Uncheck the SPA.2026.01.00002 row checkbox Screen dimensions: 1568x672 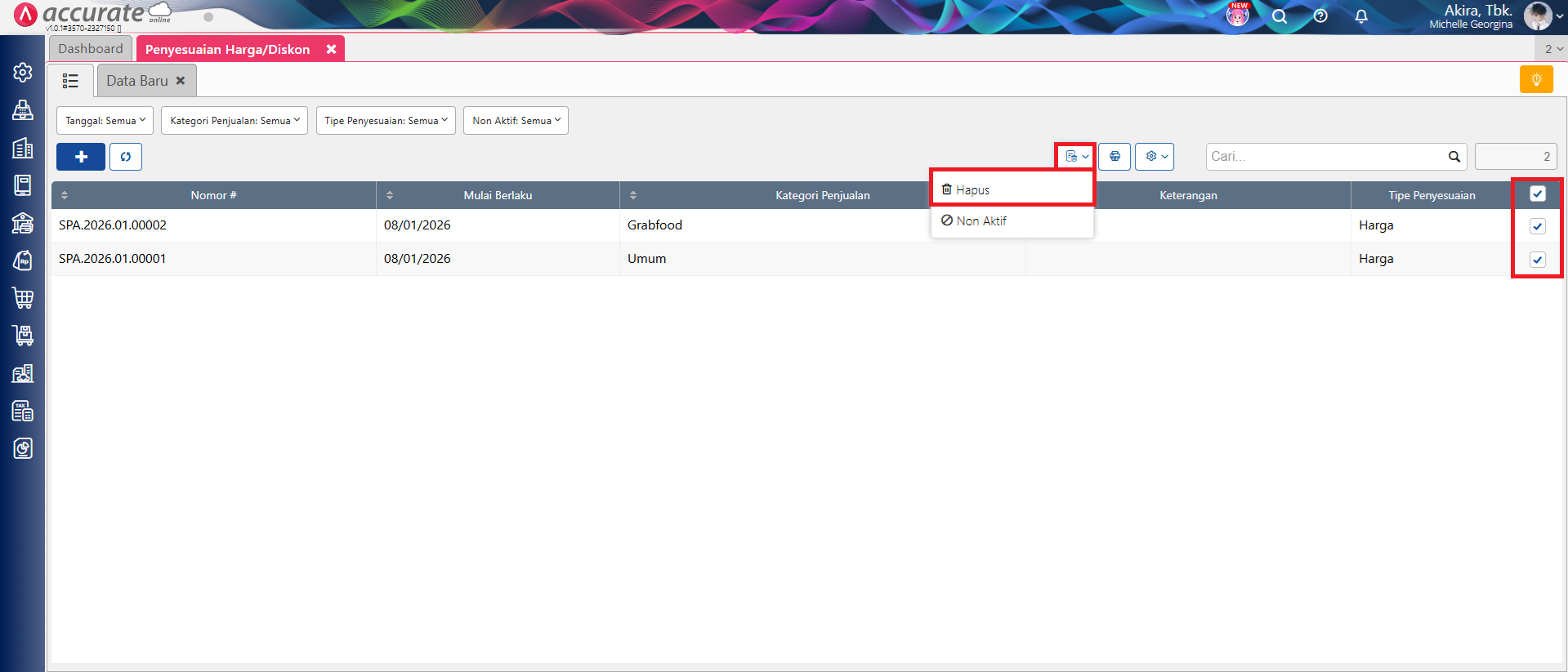[1537, 226]
